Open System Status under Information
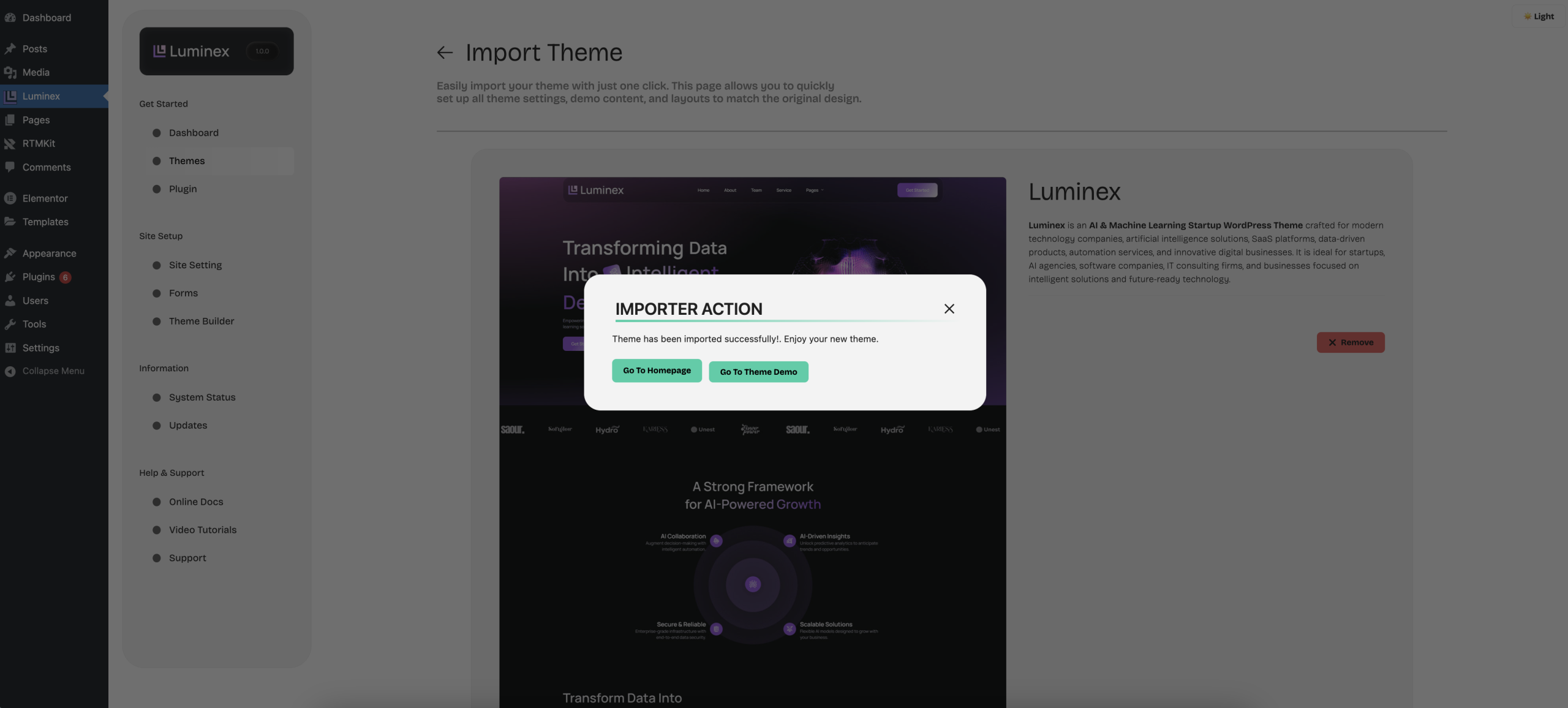1568x708 pixels. (202, 397)
